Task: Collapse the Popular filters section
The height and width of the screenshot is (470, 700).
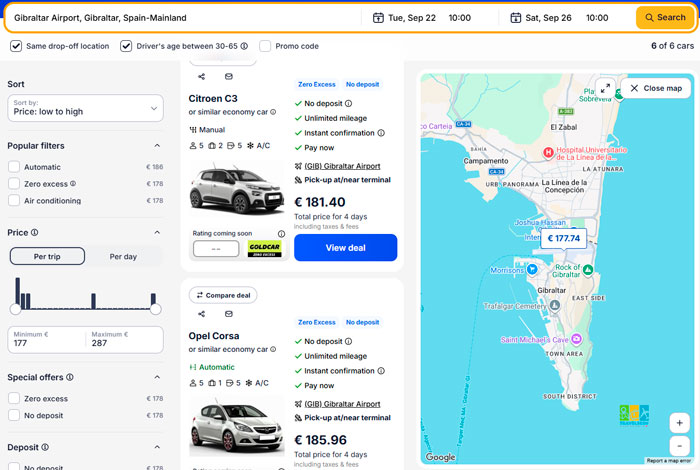Action: pyautogui.click(x=157, y=146)
